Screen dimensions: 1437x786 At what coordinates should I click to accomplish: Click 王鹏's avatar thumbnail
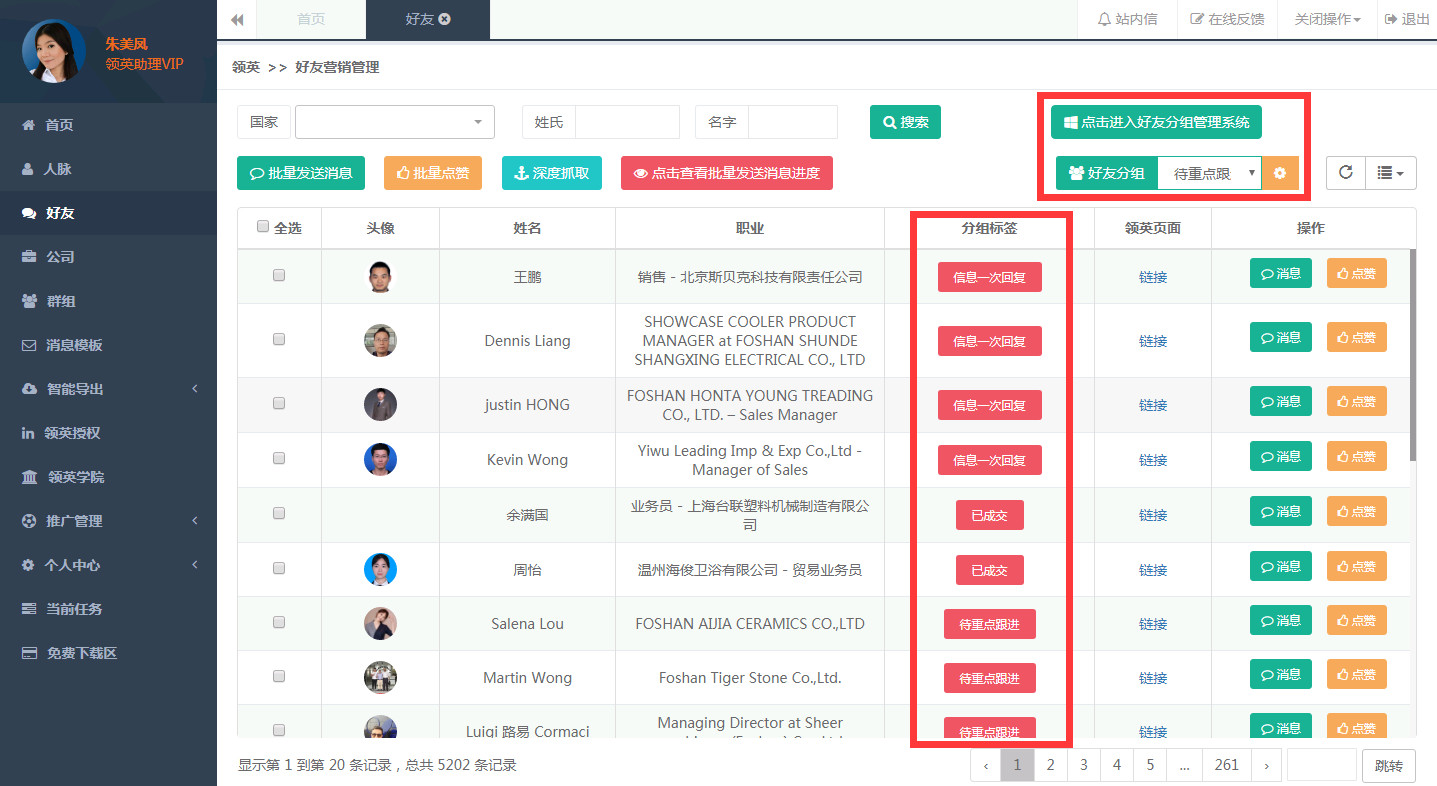coord(379,277)
